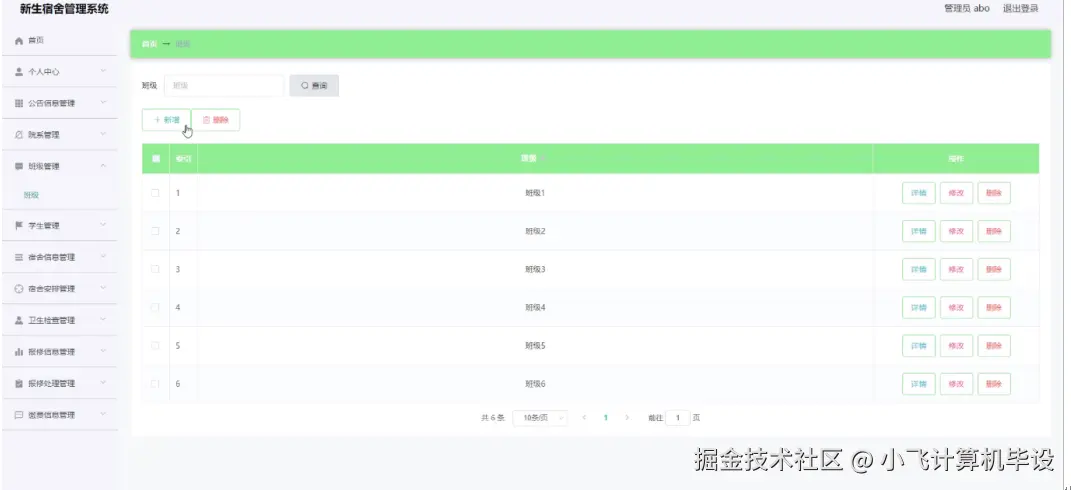Expand the 宿舍信息管理 menu chevron
The image size is (1071, 490).
[103, 256]
